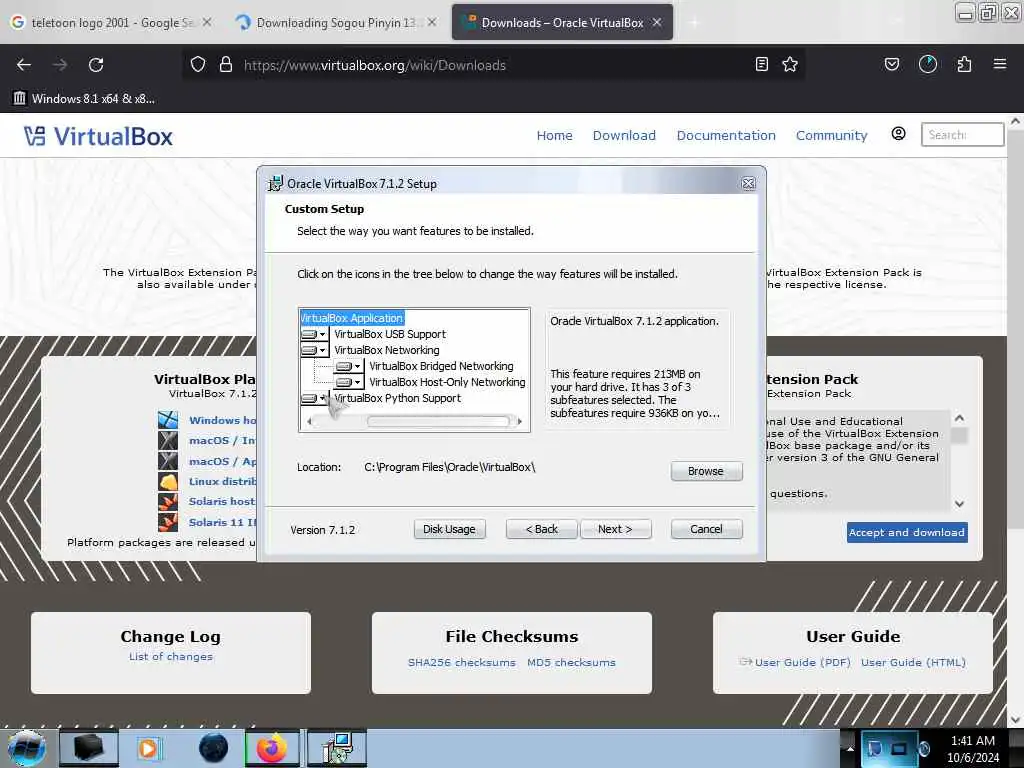
Task: Select VirtualBox Application tree item
Action: [352, 318]
